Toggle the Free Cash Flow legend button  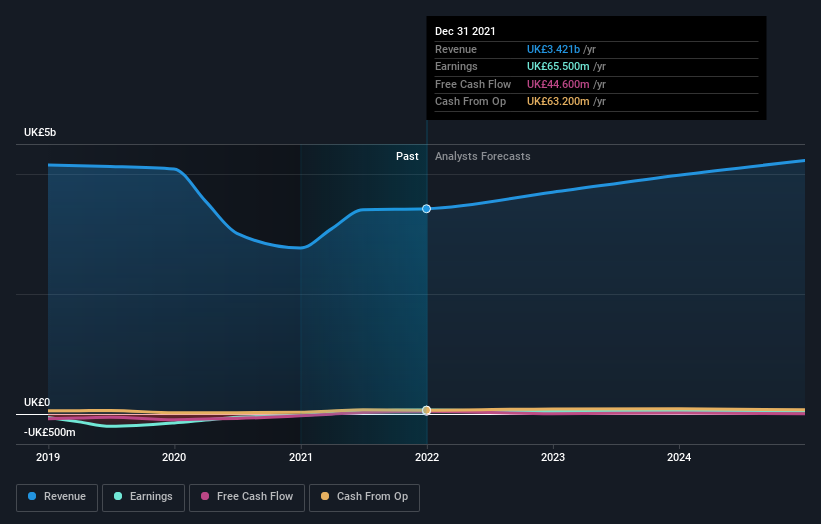247,497
